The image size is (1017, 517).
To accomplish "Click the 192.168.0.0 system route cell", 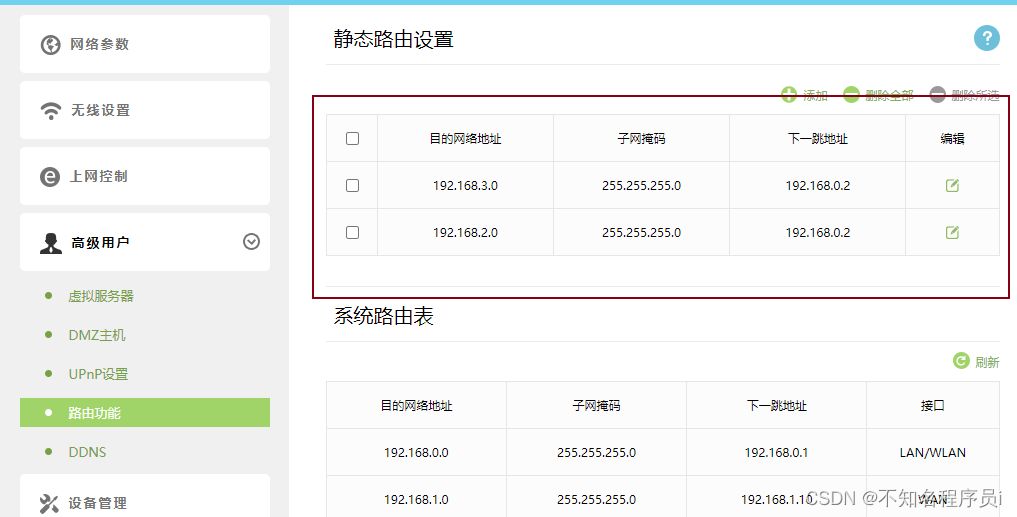I will (416, 452).
